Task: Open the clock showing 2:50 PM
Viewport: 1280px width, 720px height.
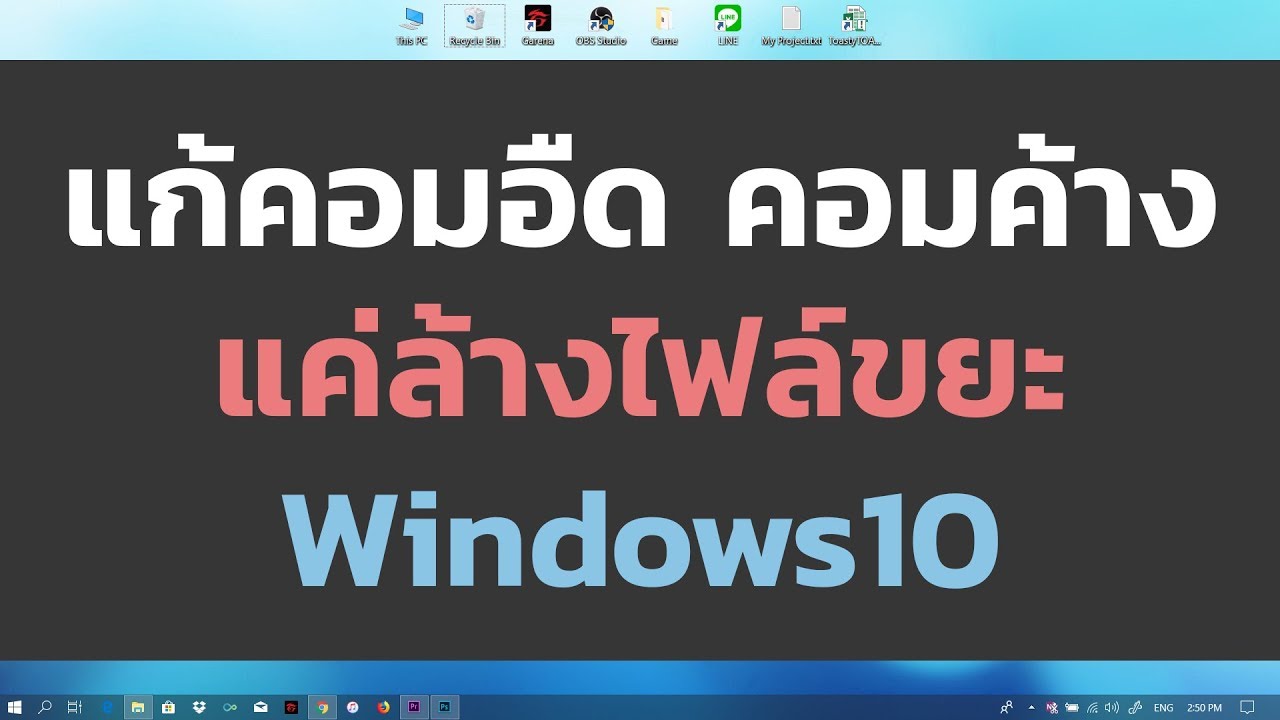Action: pyautogui.click(x=1204, y=707)
